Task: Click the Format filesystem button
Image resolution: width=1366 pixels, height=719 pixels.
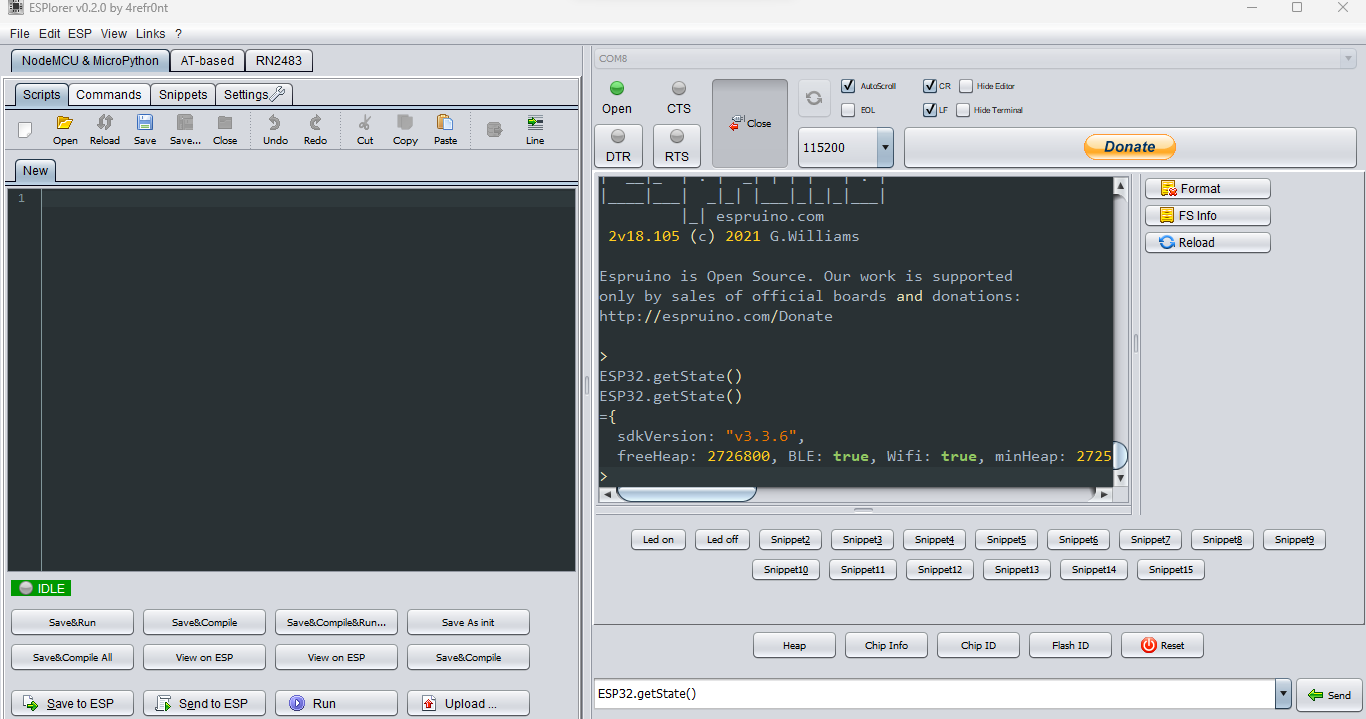Action: 1207,188
